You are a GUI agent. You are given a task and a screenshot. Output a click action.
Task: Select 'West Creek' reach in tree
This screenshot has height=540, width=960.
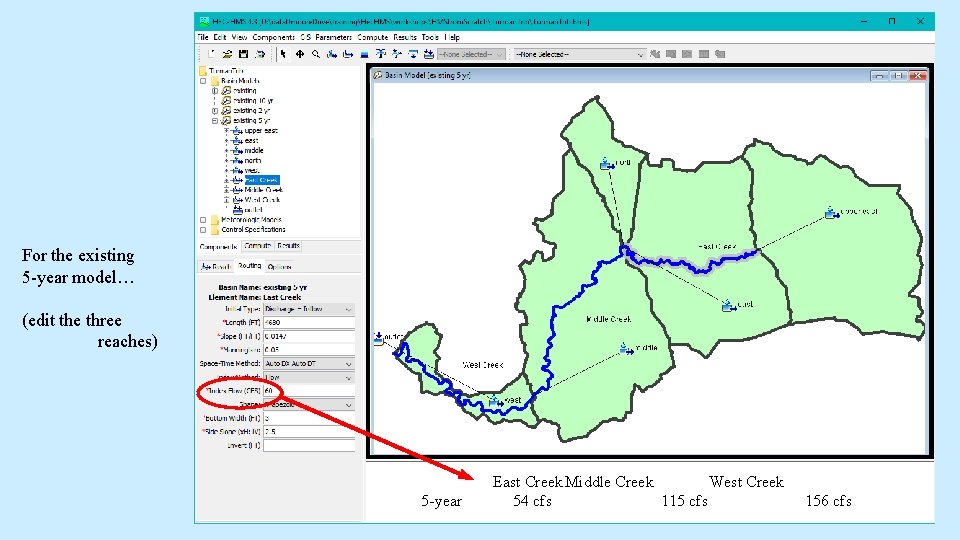(x=262, y=200)
